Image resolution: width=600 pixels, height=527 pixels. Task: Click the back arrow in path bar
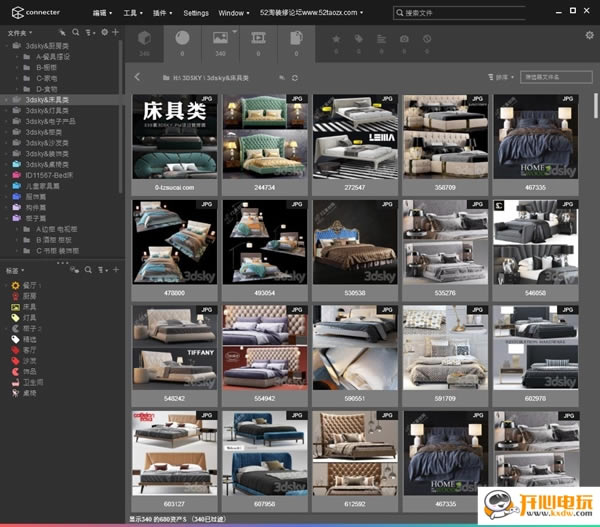(137, 77)
